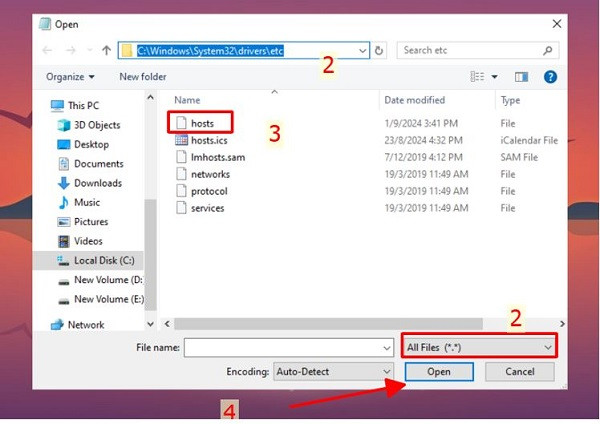Image resolution: width=600 pixels, height=424 pixels.
Task: Click the address bar path field
Action: pyautogui.click(x=244, y=51)
